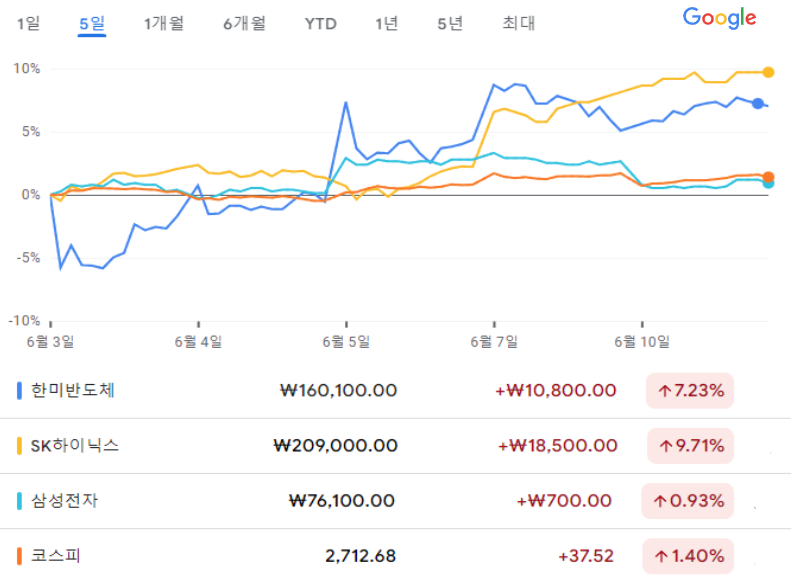
Task: Click the Google logo
Action: (719, 18)
